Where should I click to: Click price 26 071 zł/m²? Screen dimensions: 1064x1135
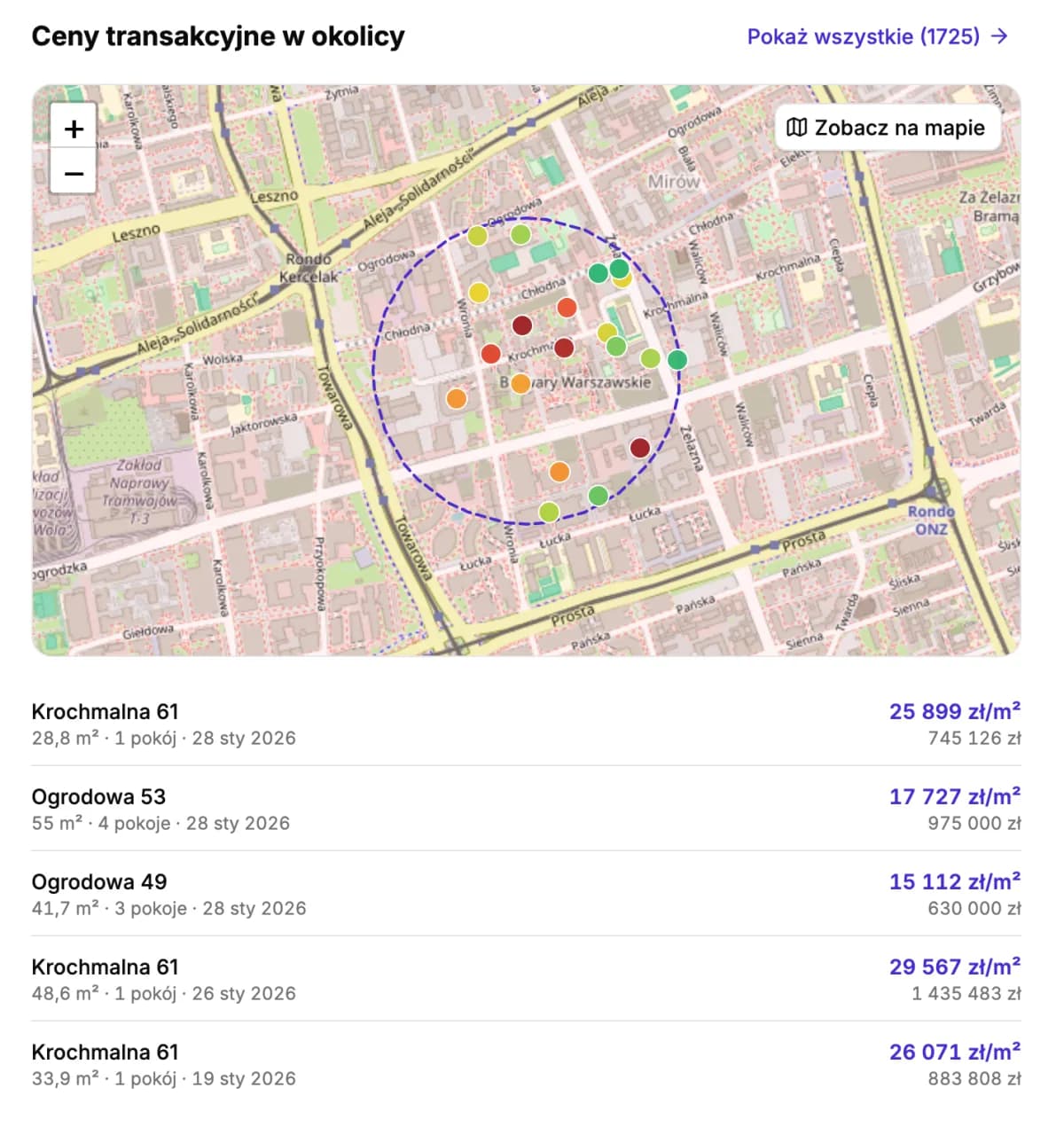(955, 1052)
